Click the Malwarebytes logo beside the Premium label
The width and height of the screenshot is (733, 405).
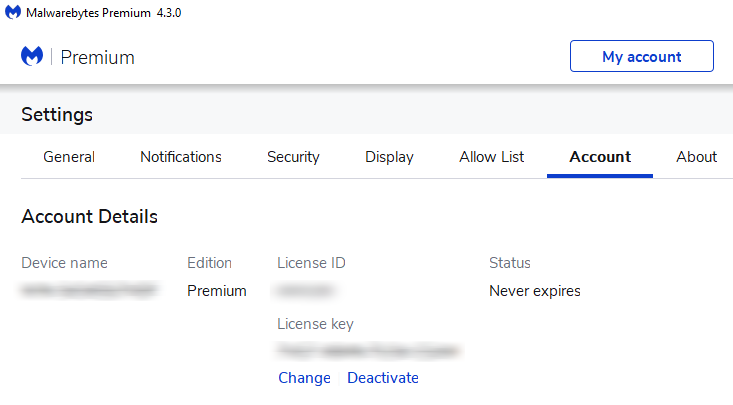coord(32,57)
